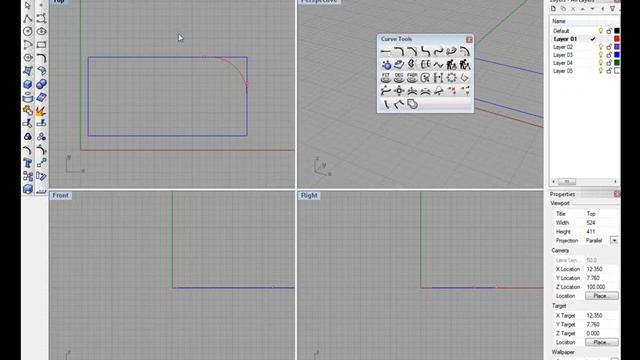
Task: Select the blue Box solid tool
Action: pyautogui.click(x=28, y=84)
